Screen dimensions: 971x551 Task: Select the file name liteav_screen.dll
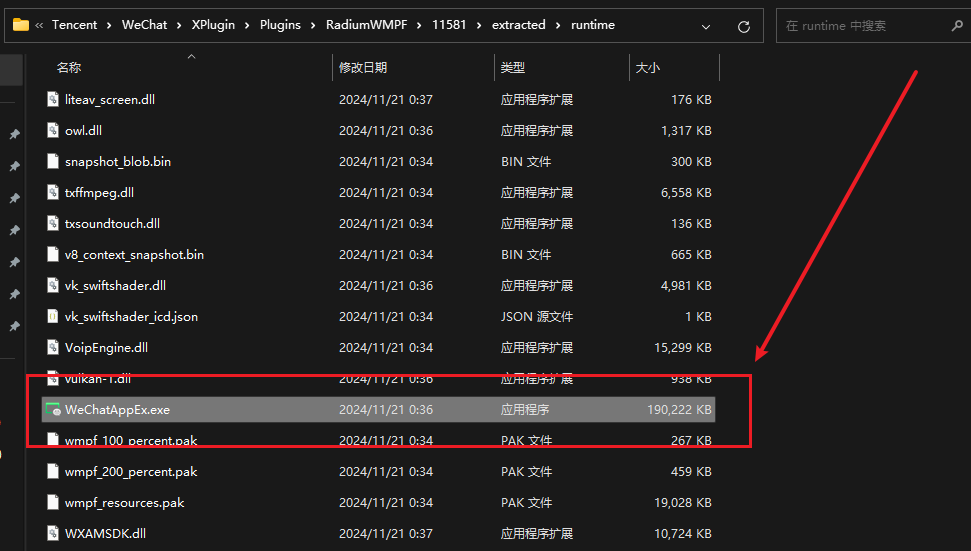(x=110, y=99)
